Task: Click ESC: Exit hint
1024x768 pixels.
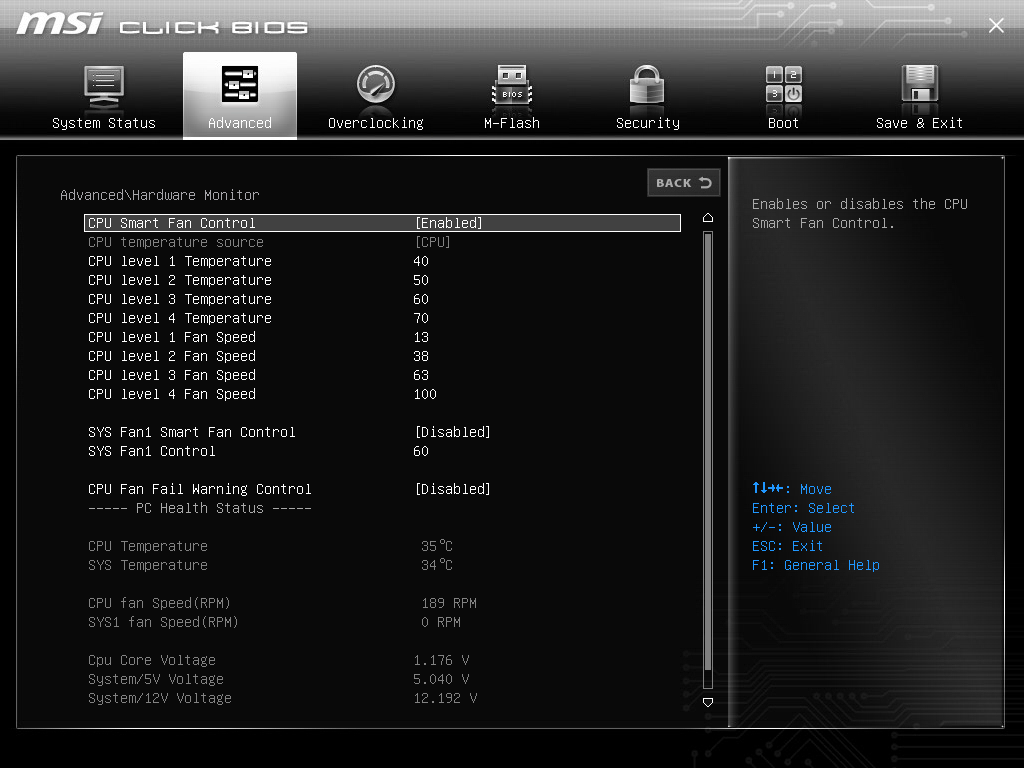Action: 788,546
